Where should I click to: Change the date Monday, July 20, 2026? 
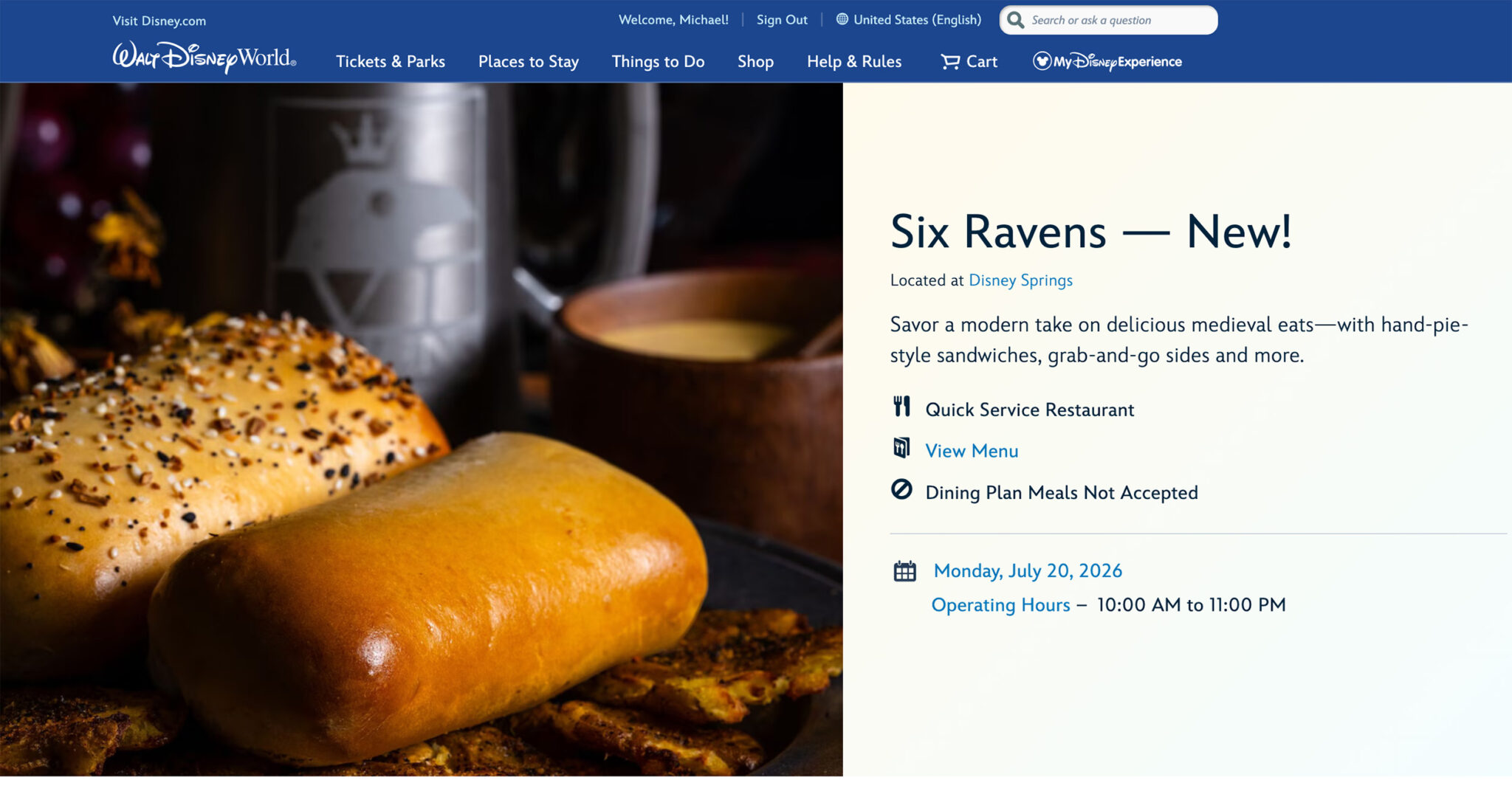[x=1028, y=571]
